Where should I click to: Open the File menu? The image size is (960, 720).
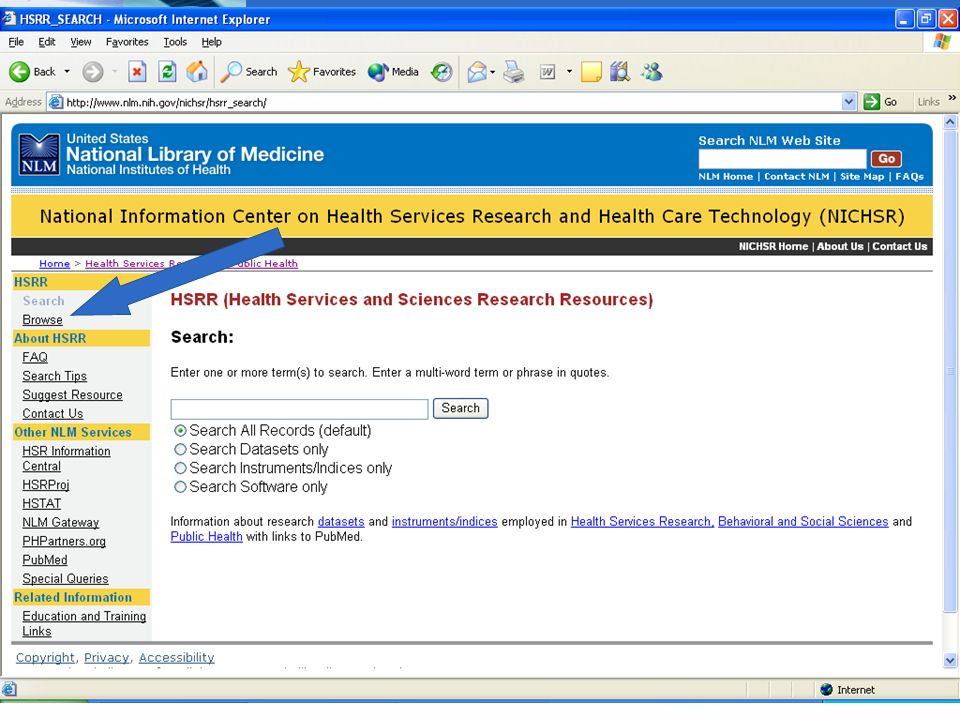(x=16, y=42)
